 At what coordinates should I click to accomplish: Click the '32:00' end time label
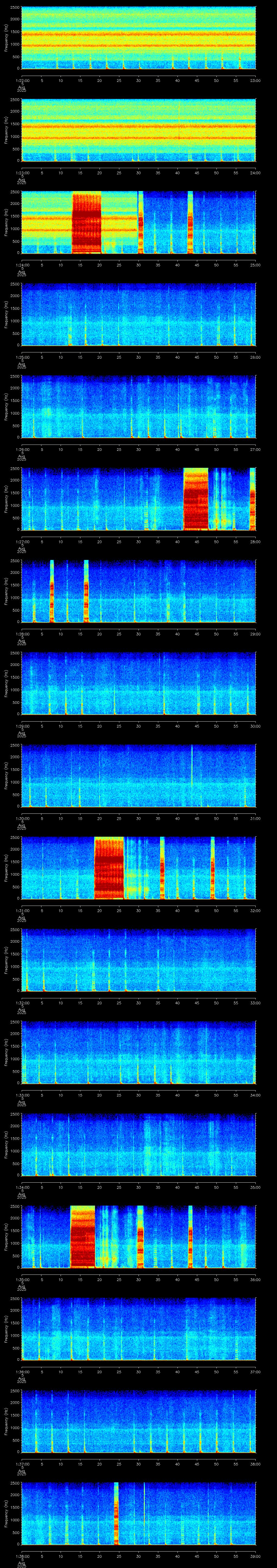coord(255,910)
